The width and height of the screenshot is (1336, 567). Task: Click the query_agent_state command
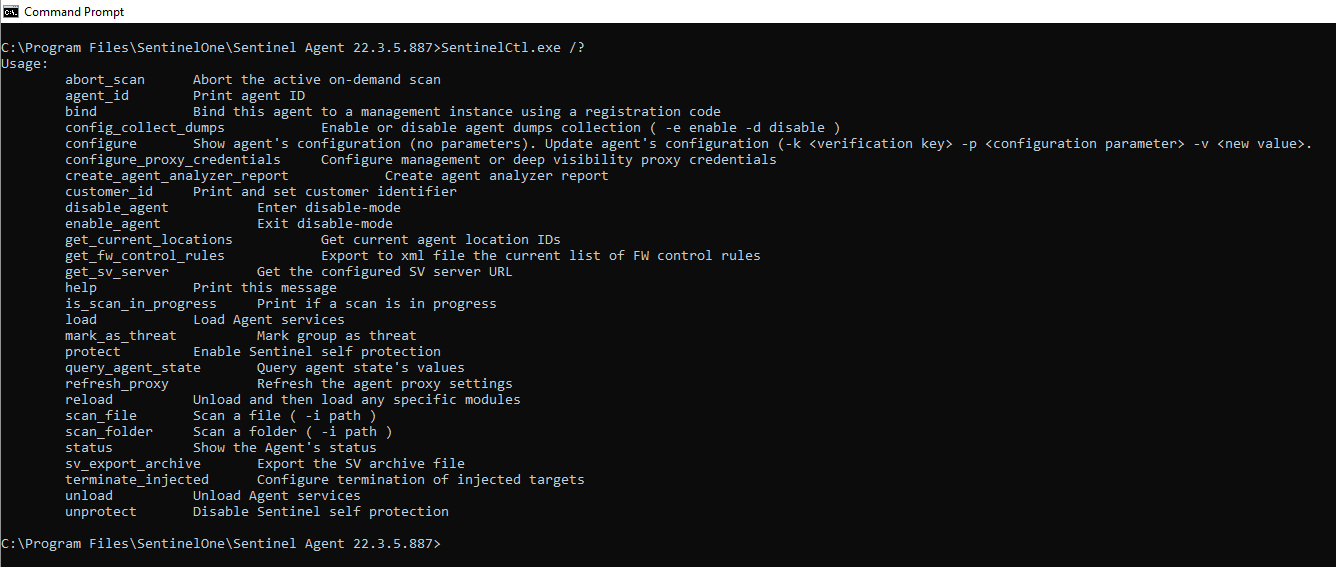coord(133,368)
